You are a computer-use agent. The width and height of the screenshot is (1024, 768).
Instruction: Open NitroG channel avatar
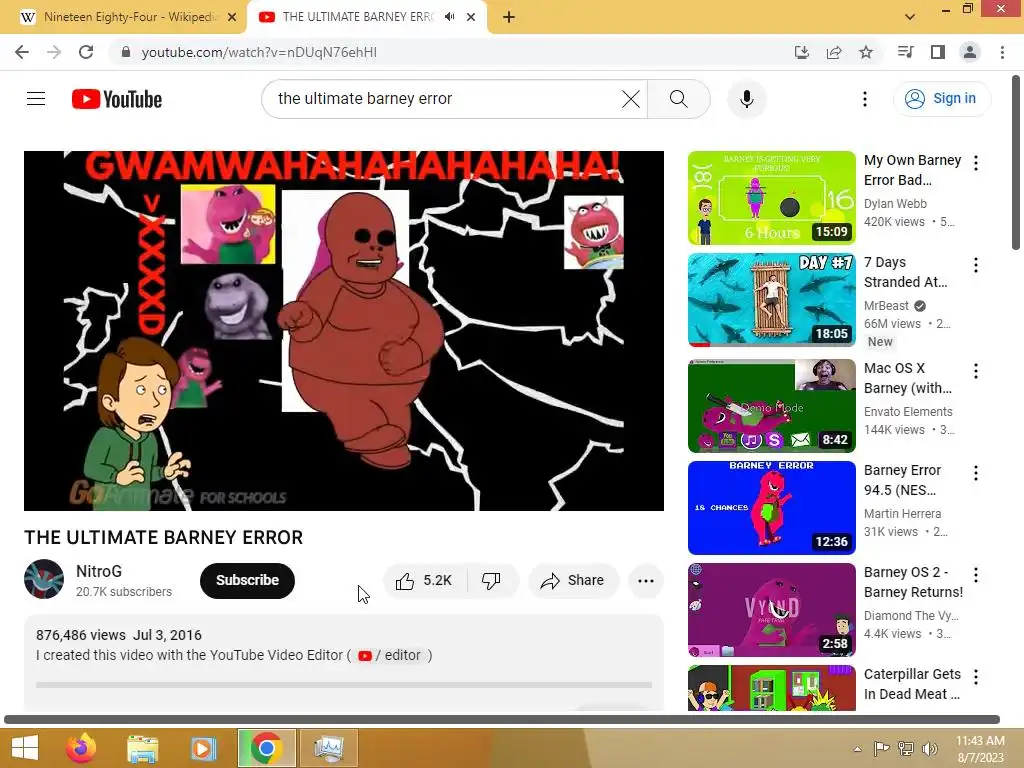click(x=44, y=579)
